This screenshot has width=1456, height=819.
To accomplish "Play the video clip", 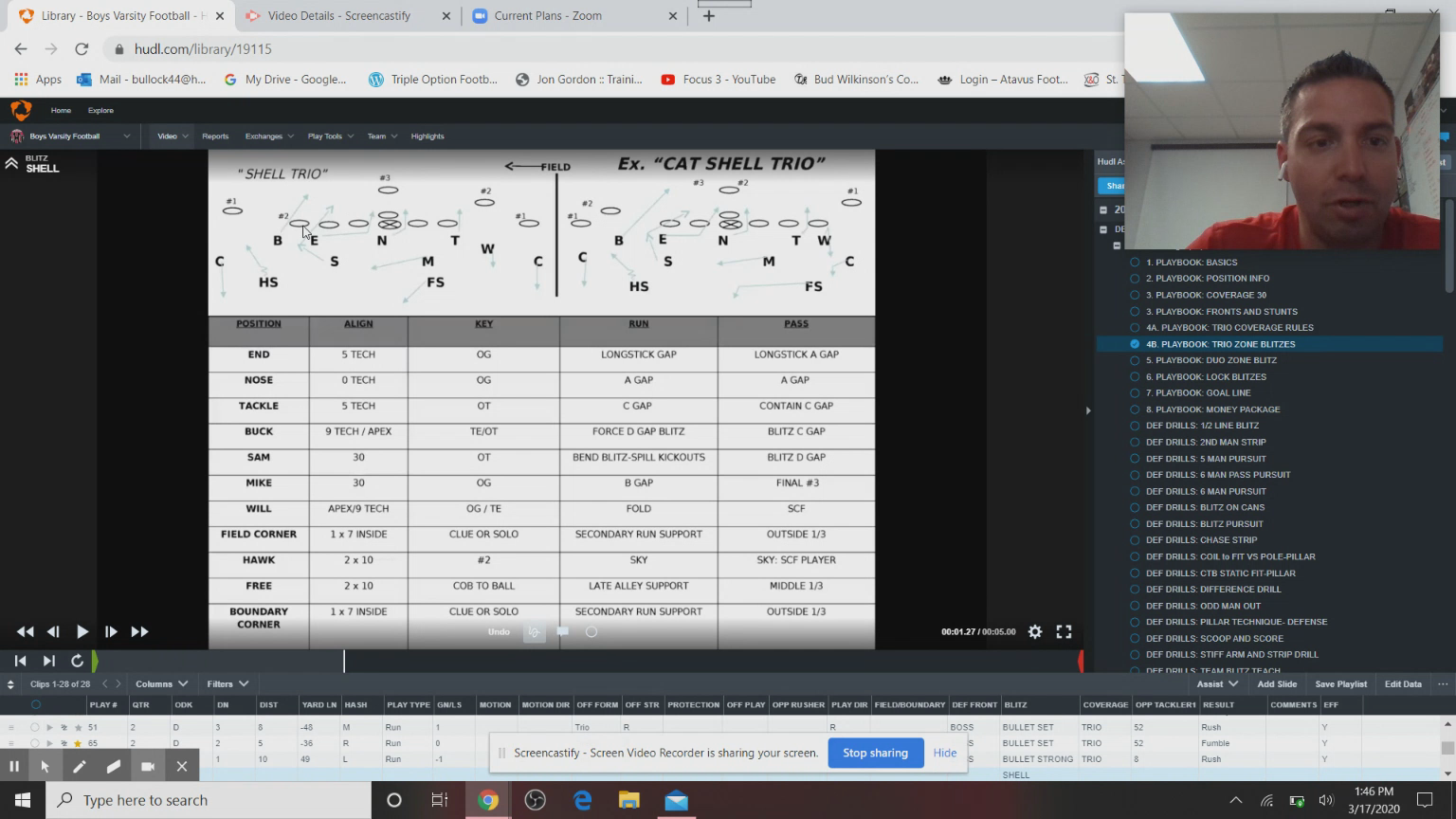I will coord(82,631).
